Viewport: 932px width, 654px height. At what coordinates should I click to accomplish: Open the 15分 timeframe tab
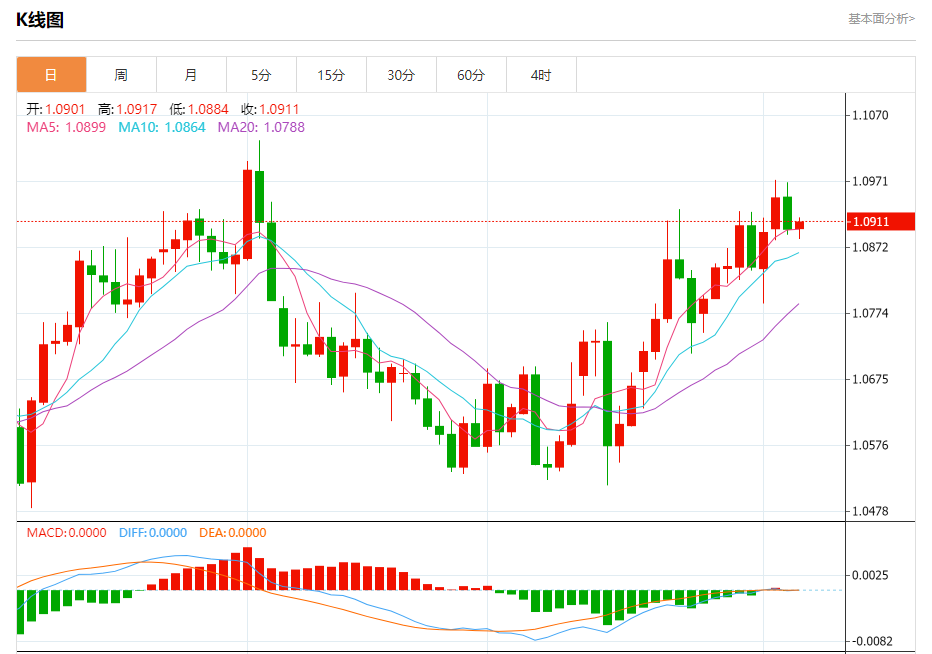click(x=332, y=75)
